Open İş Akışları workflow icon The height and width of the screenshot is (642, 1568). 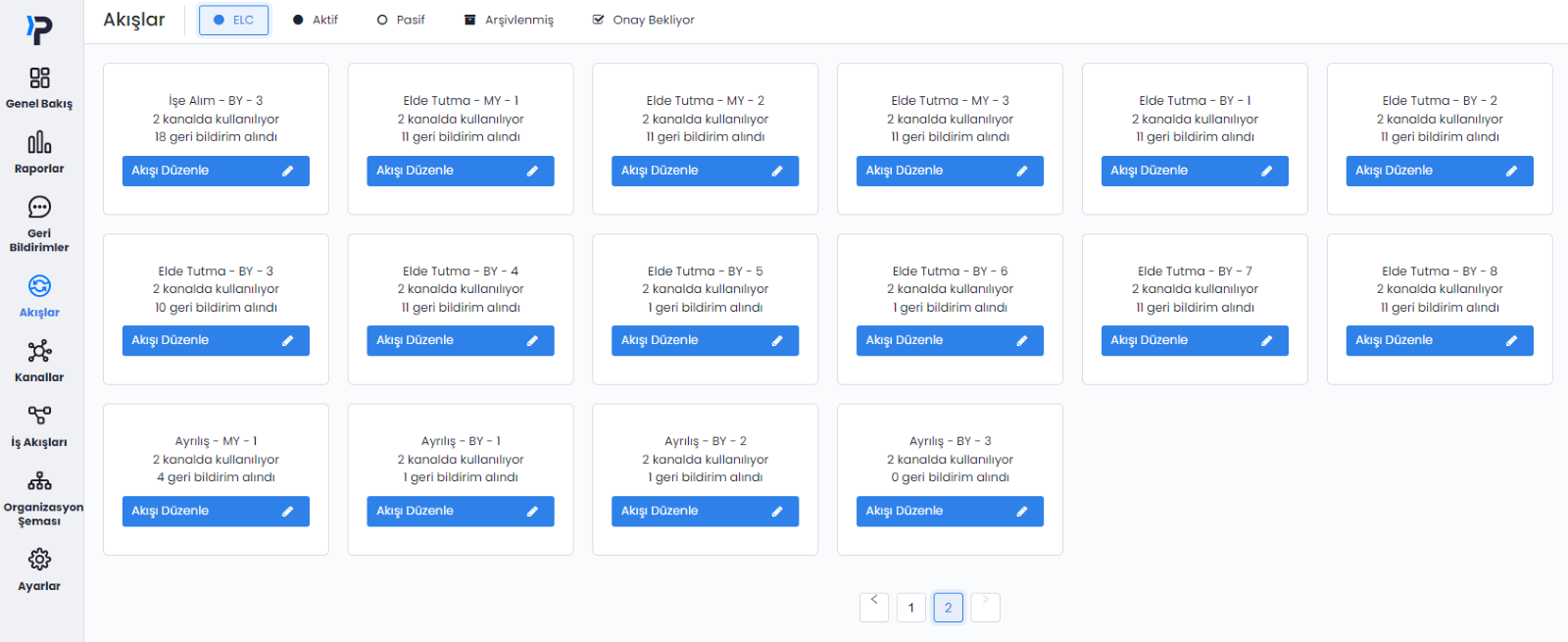pos(39,416)
